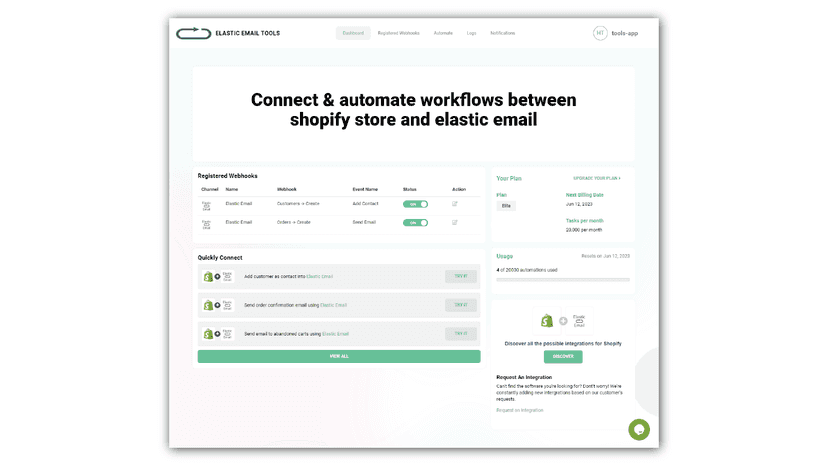Click large Shopify bag icon above Discover
Screen dimensions: 828x466
tap(547, 321)
